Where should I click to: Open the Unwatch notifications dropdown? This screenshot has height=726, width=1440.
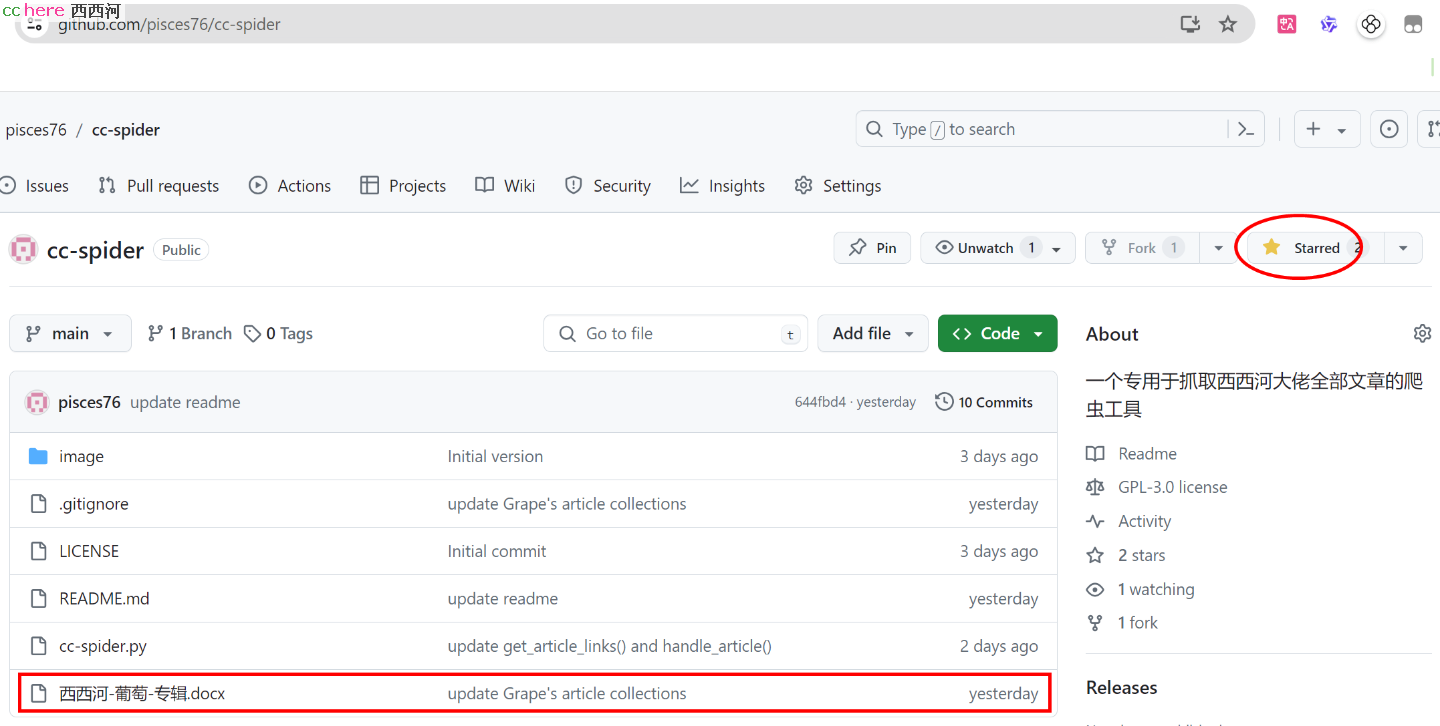[x=998, y=248]
